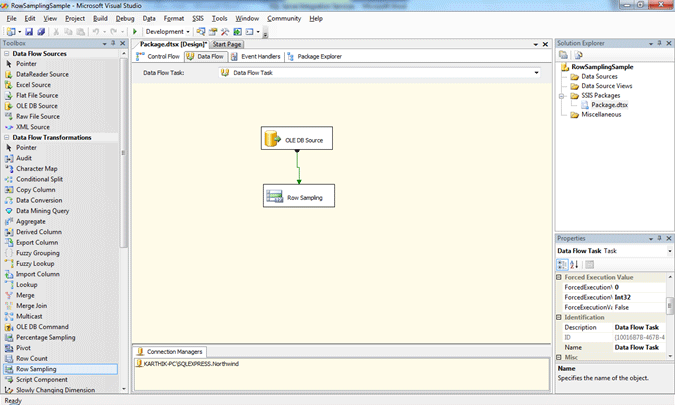Screen dimensions: 675x405
Task: Click the Categorized view icon in Properties
Action: click(x=562, y=265)
